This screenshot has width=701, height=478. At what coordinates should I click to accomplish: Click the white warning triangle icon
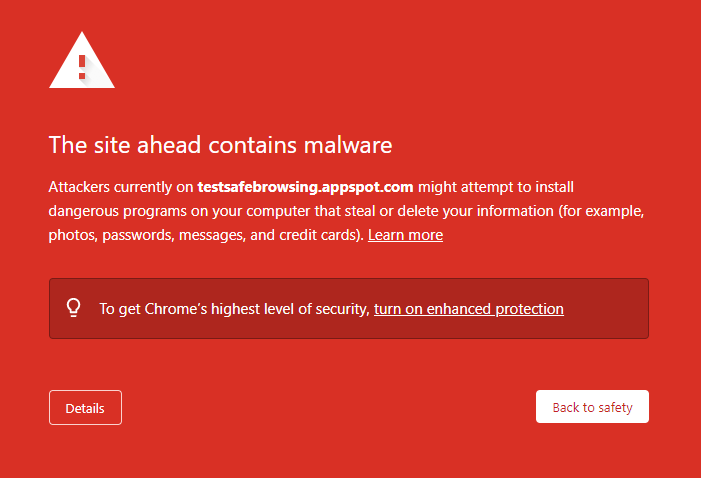82,60
